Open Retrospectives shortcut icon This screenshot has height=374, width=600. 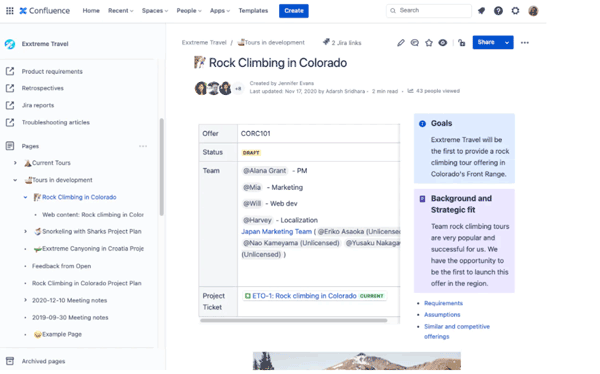click(x=10, y=88)
